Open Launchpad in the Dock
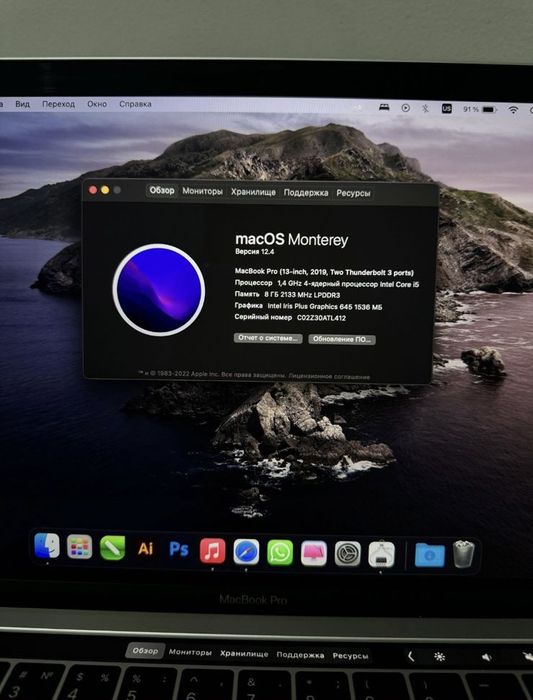The image size is (533, 700). [79, 546]
